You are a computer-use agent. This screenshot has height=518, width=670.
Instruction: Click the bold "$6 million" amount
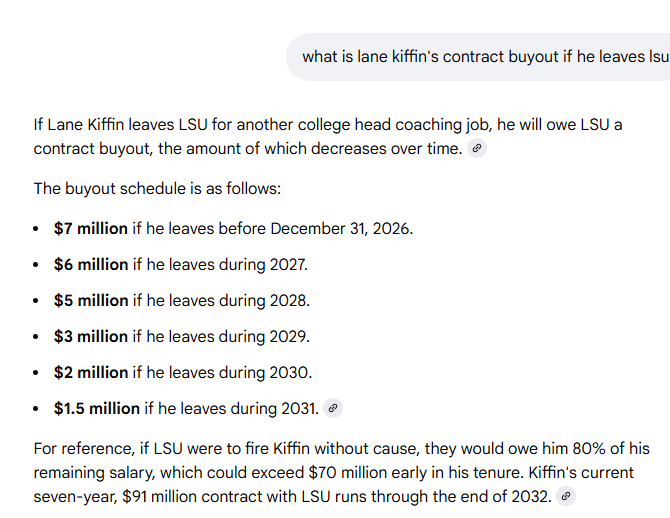coord(91,264)
